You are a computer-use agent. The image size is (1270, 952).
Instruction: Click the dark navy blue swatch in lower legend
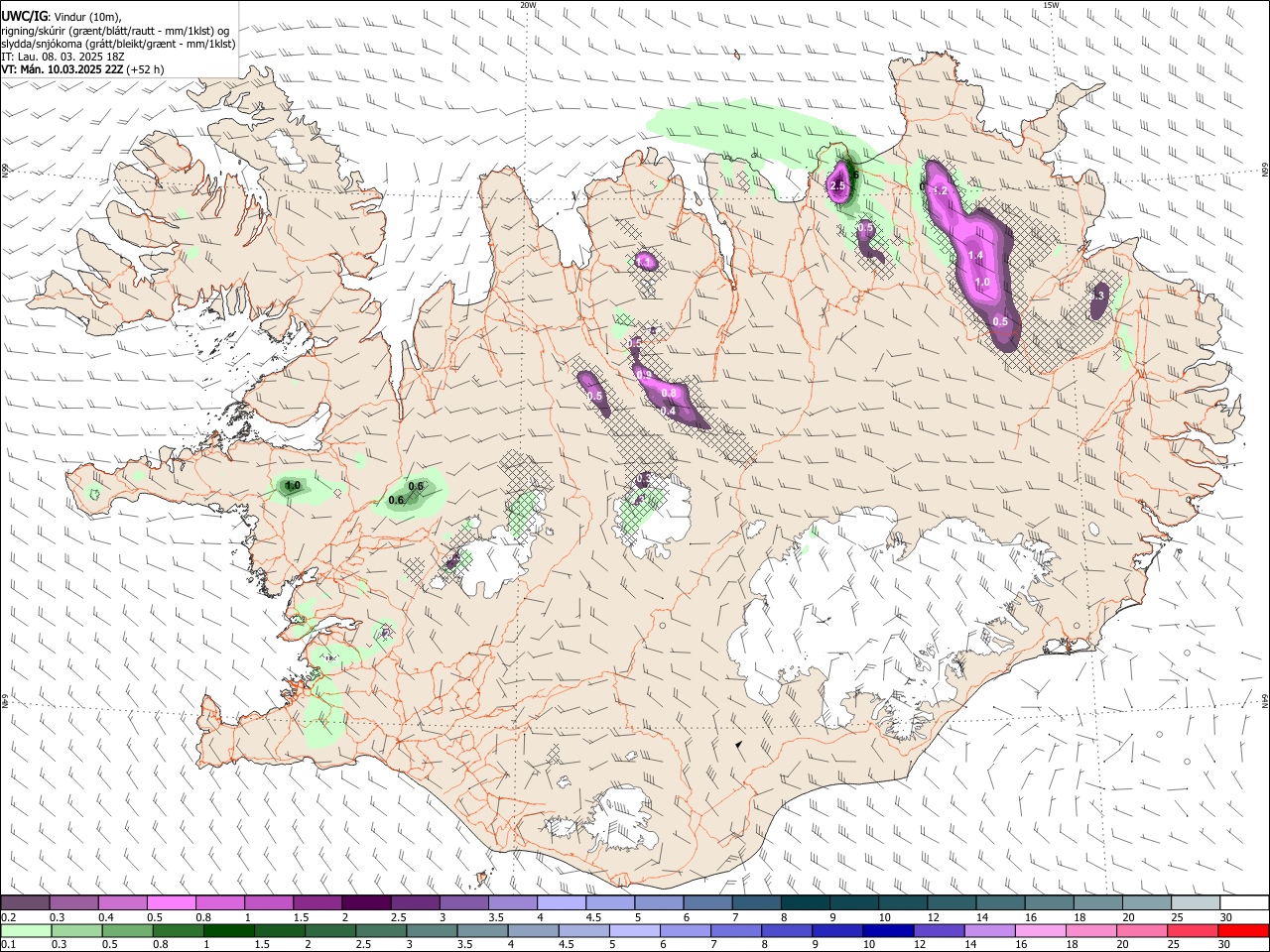(887, 931)
